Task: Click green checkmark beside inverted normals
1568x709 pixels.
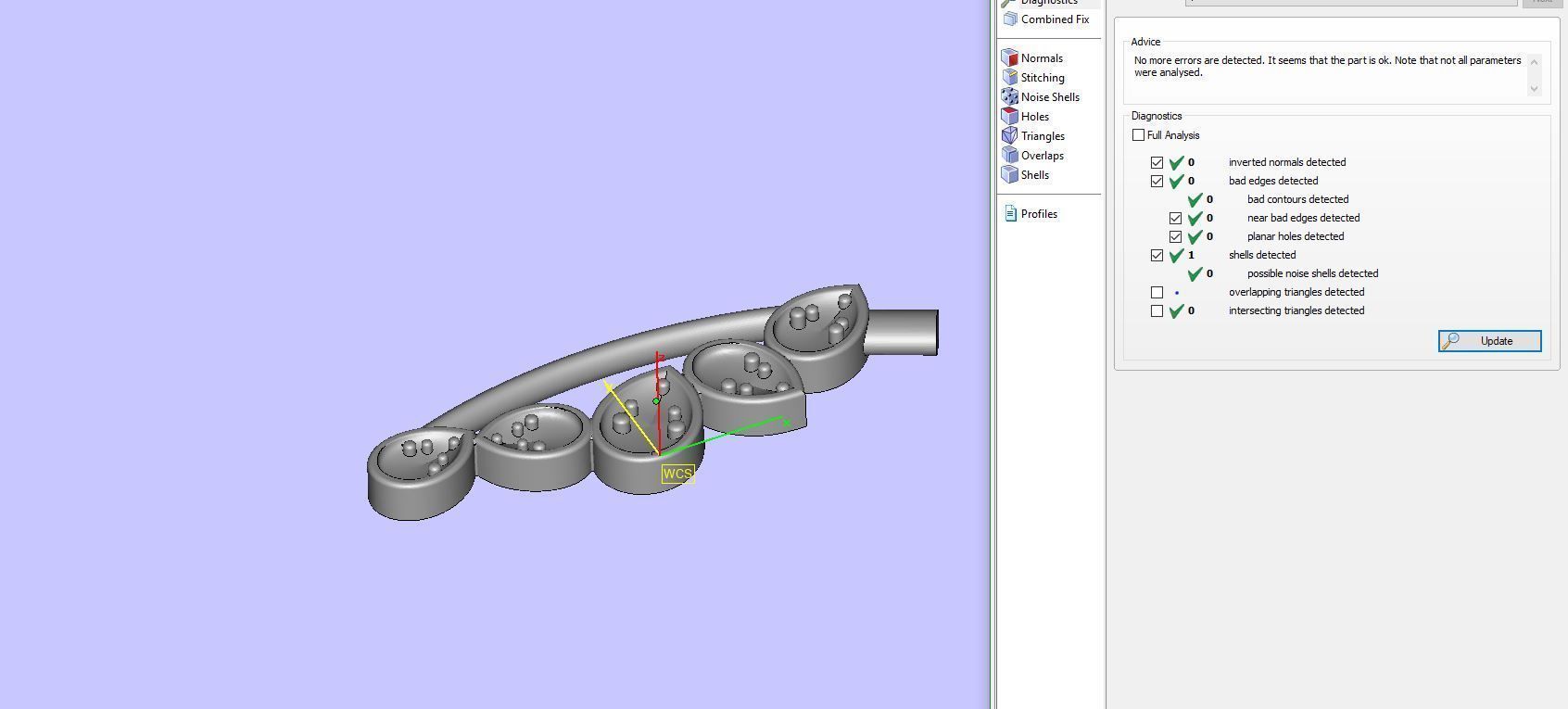Action: (1176, 162)
